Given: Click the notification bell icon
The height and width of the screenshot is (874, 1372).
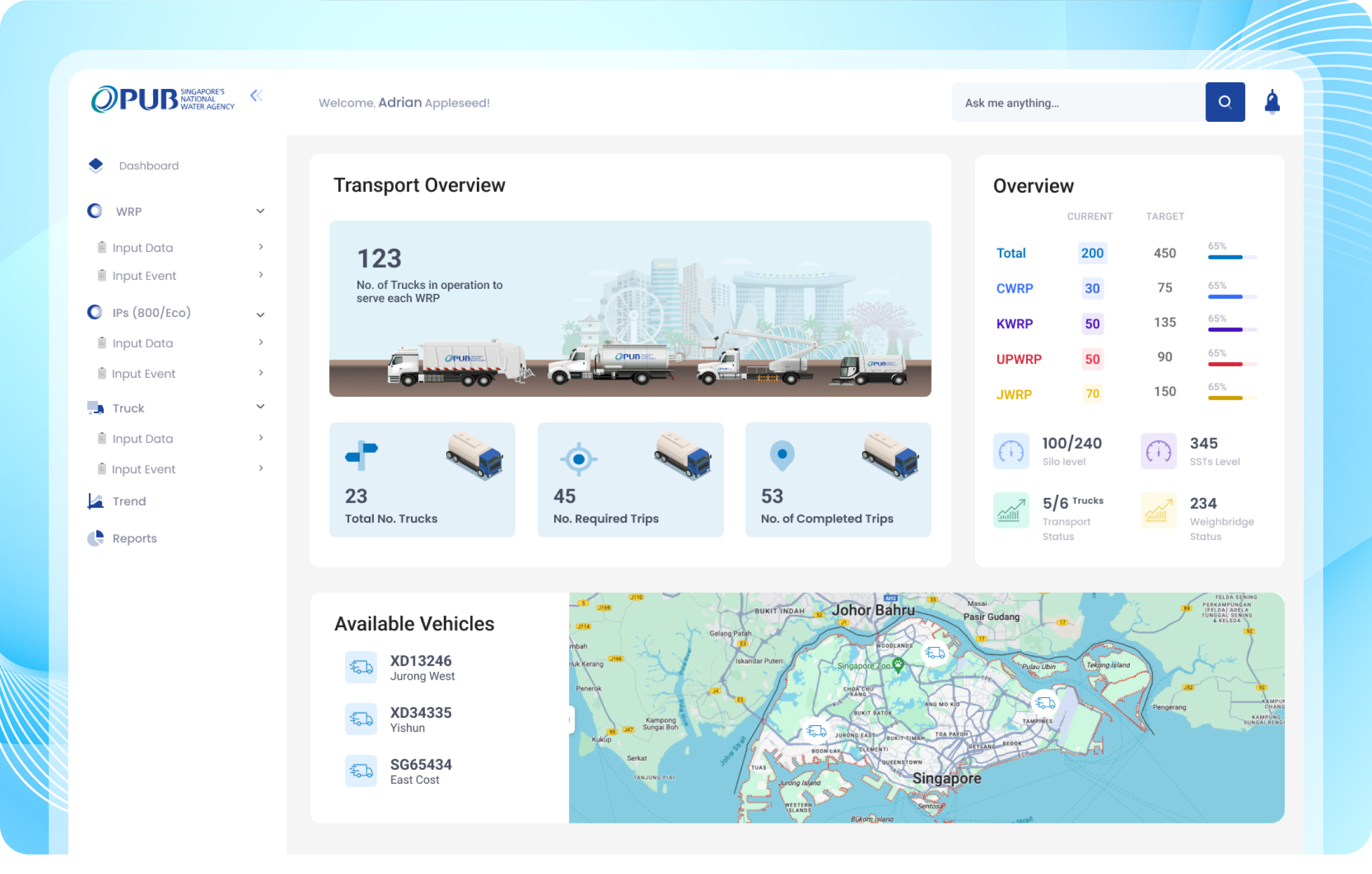Looking at the screenshot, I should coord(1271,102).
